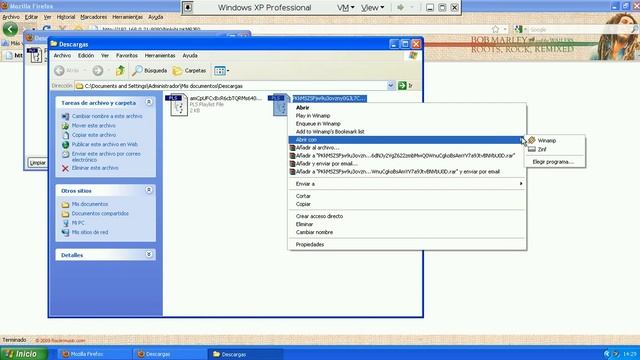640x360 pixels.
Task: Expand the Enviar a submenu
Action: click(407, 184)
